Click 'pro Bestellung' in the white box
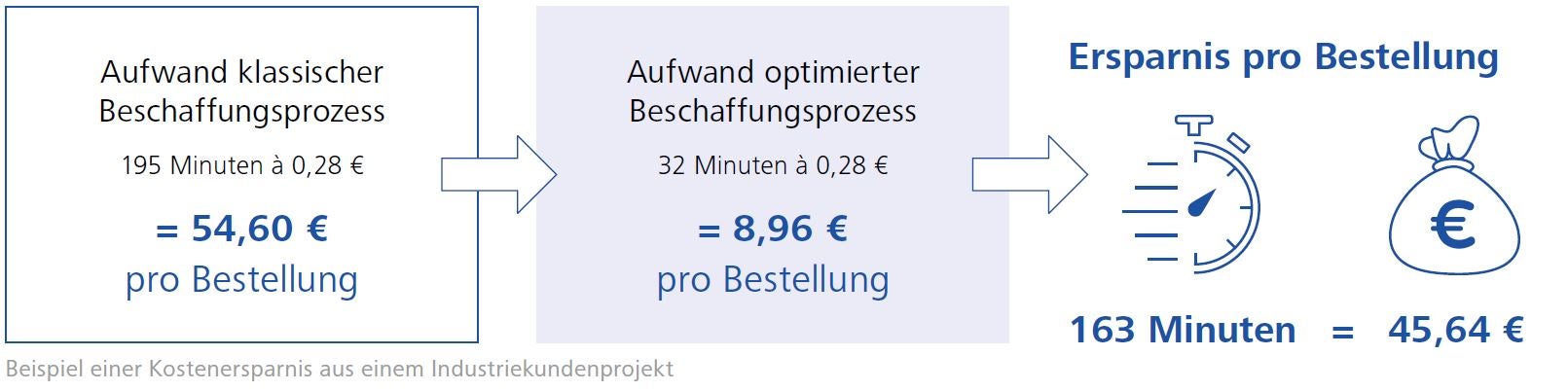 point(241,280)
